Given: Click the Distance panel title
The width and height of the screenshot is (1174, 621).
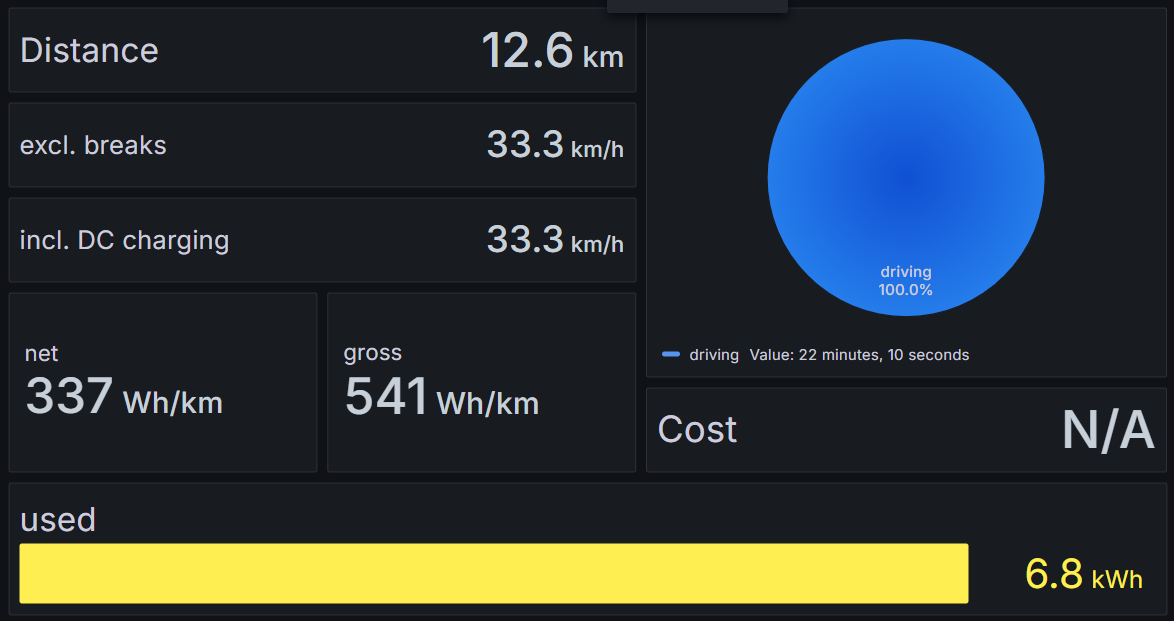Looking at the screenshot, I should pos(89,51).
